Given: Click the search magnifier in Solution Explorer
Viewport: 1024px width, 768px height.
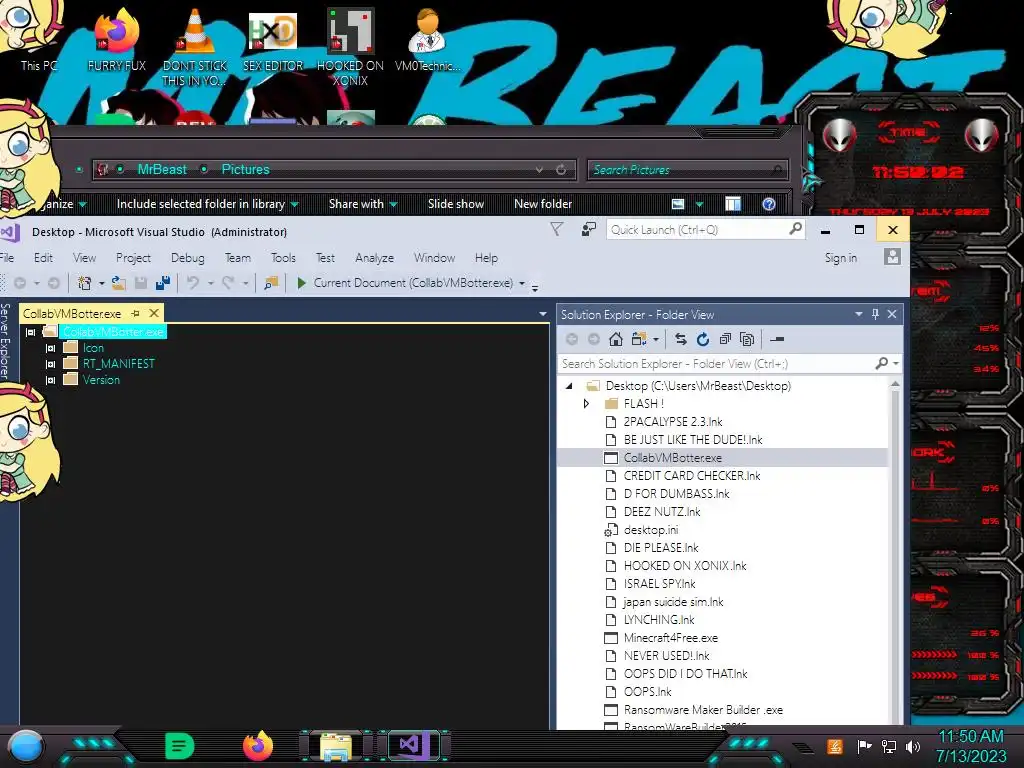Looking at the screenshot, I should point(882,363).
